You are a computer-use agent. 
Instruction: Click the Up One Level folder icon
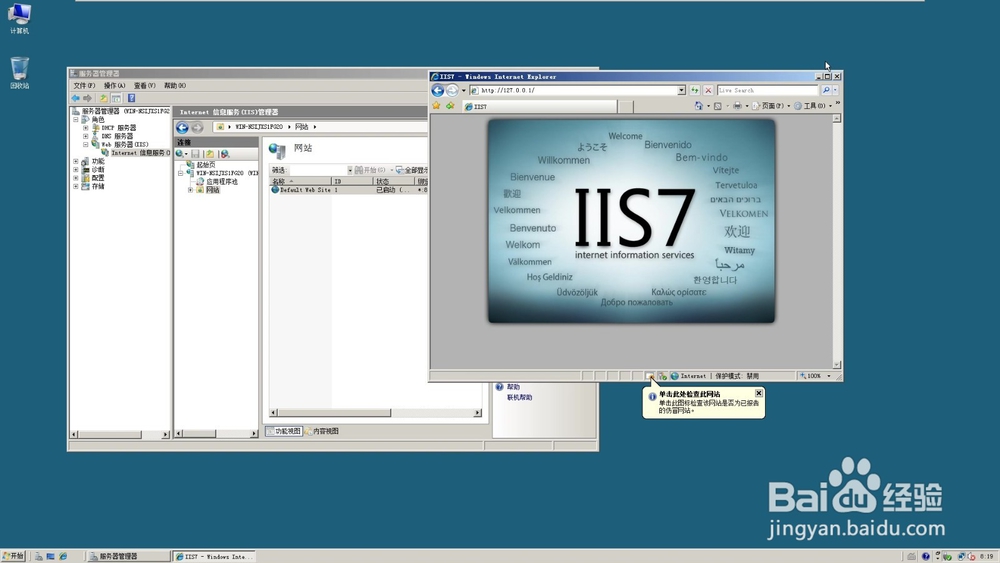pos(103,98)
